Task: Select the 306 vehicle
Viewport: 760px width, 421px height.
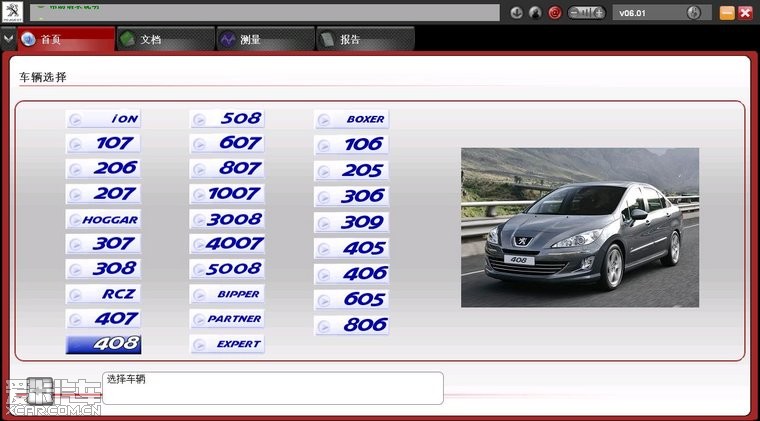Action: pos(351,196)
